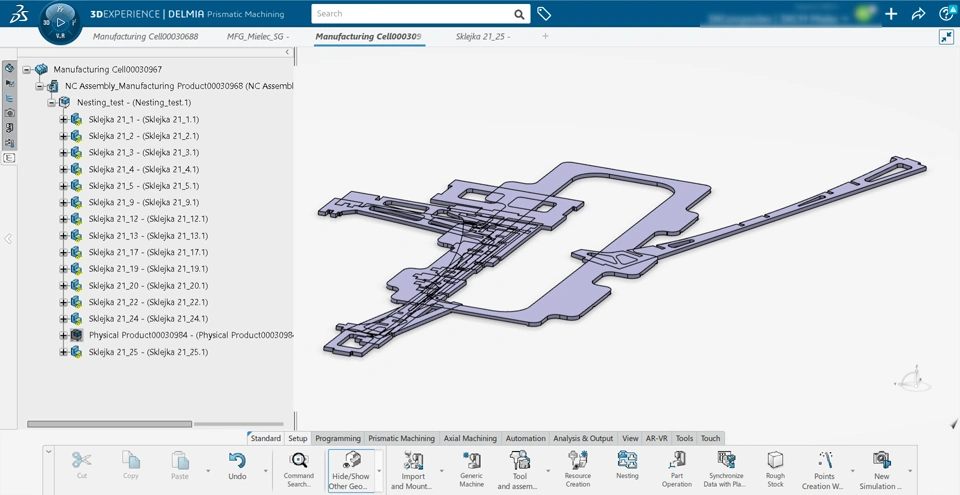The image size is (960, 495).
Task: Open the AR-VR tab
Action: click(x=657, y=438)
